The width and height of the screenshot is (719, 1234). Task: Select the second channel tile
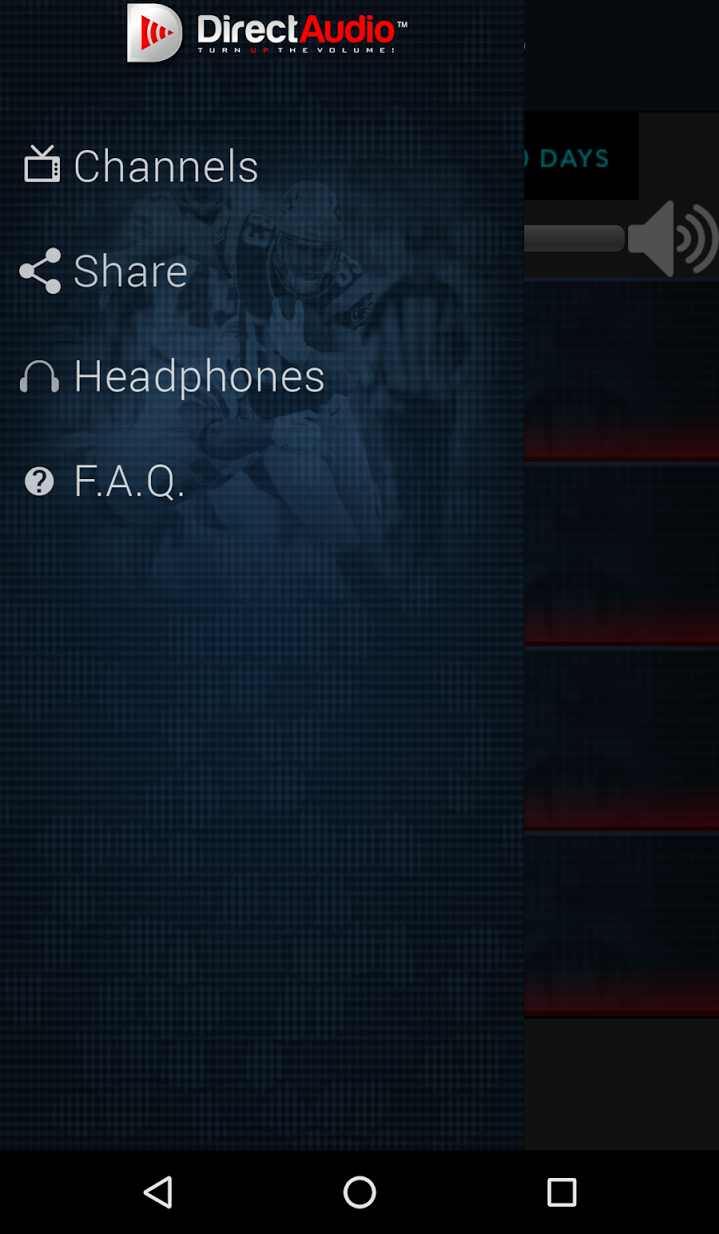coord(621,555)
